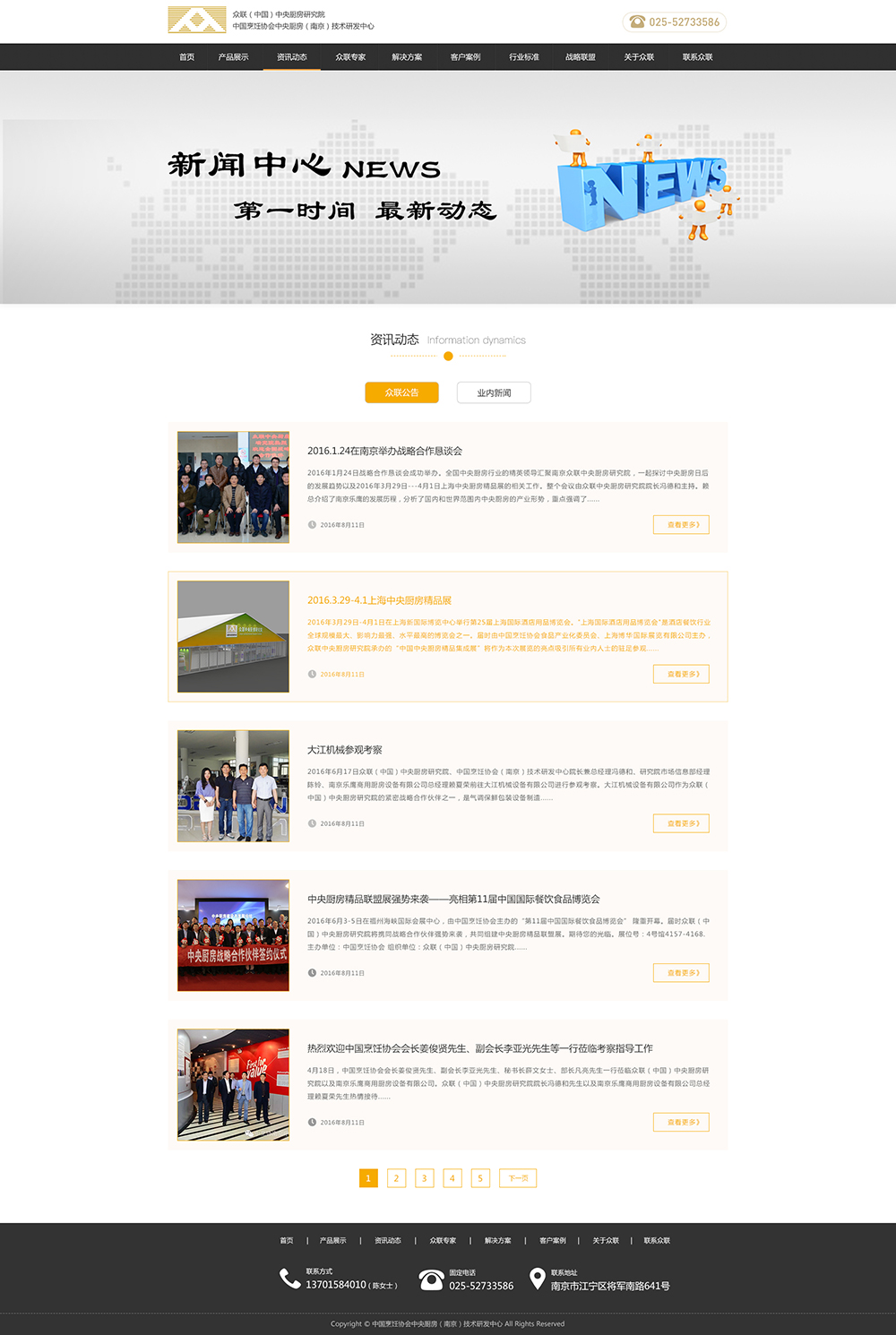Image resolution: width=896 pixels, height=1335 pixels.
Task: Select pagination page 1
Action: (368, 1178)
